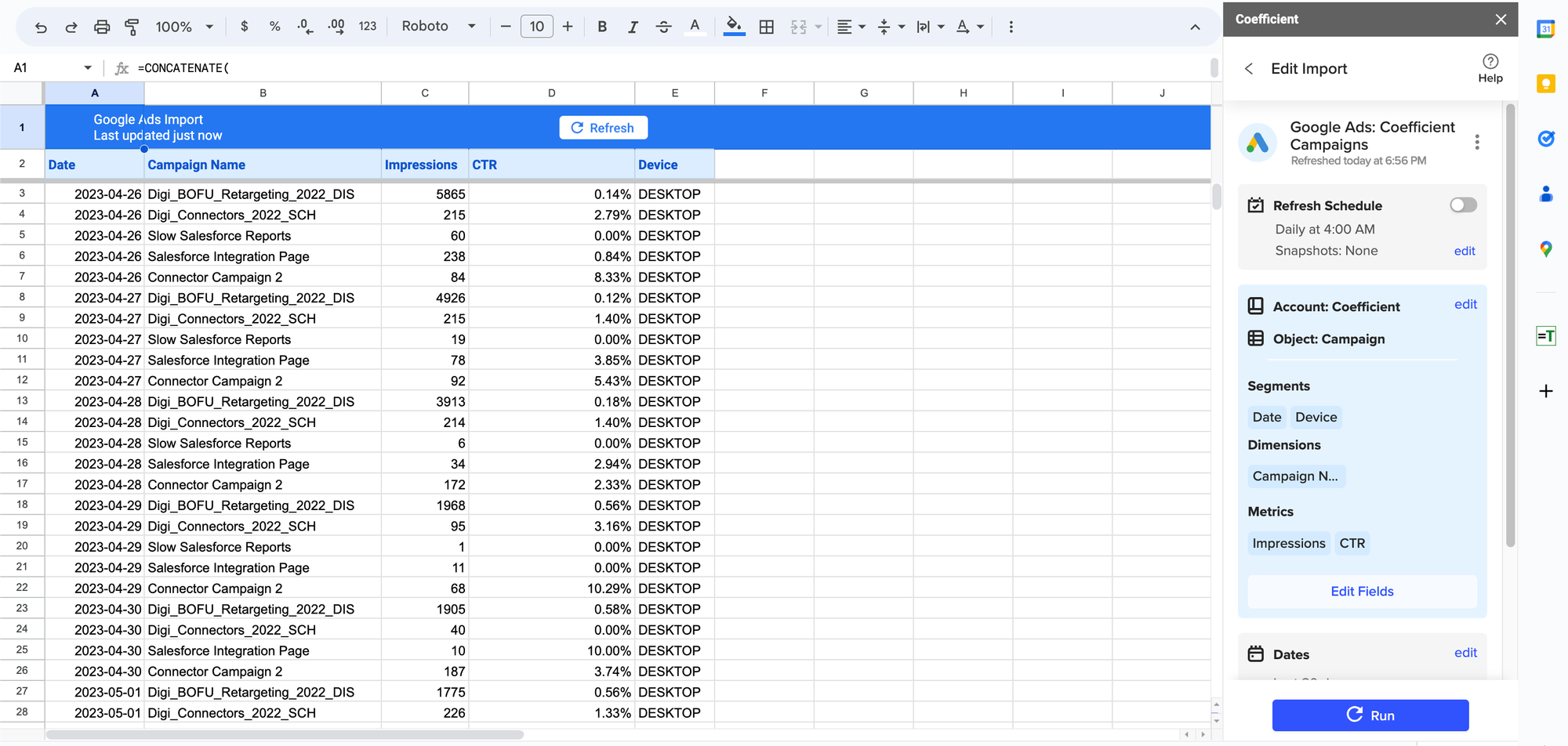The height and width of the screenshot is (746, 1568).
Task: Select the Impressions header cell
Action: 425,165
